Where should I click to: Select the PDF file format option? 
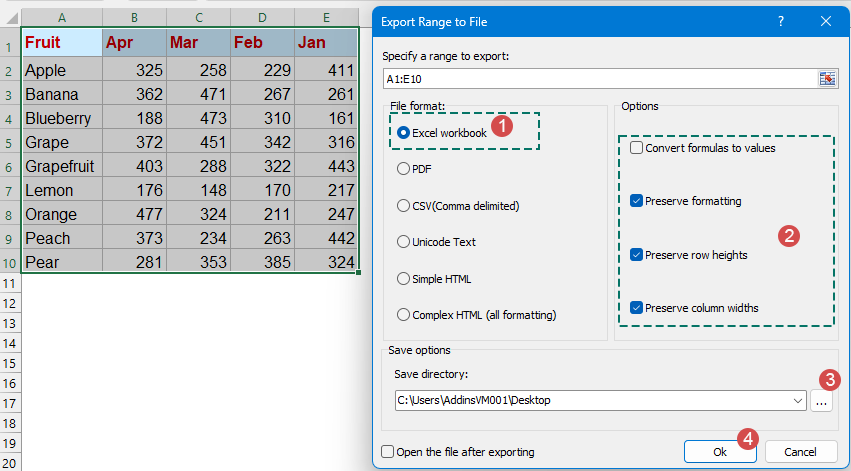pyautogui.click(x=404, y=169)
